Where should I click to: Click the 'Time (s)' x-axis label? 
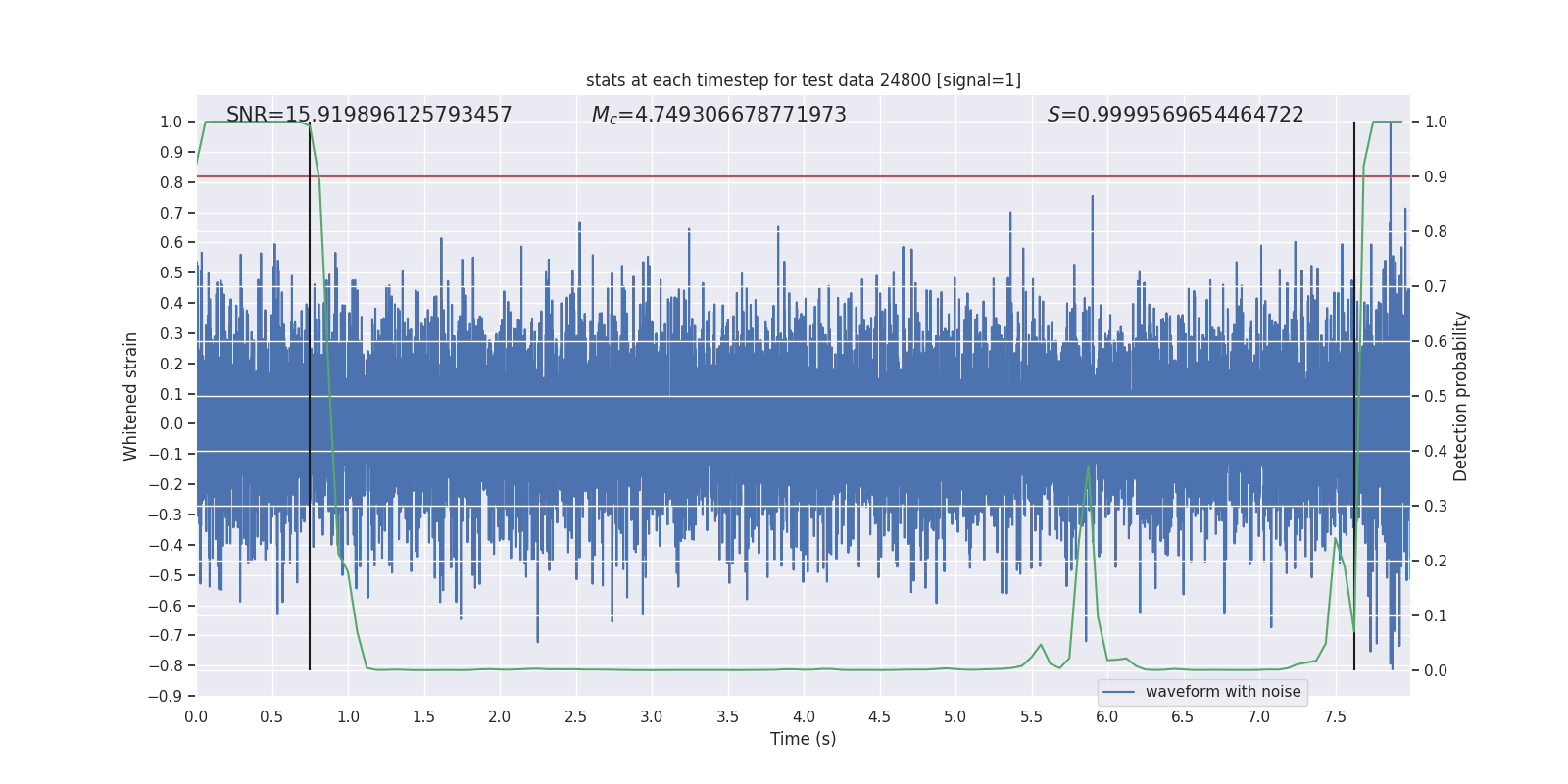(803, 739)
